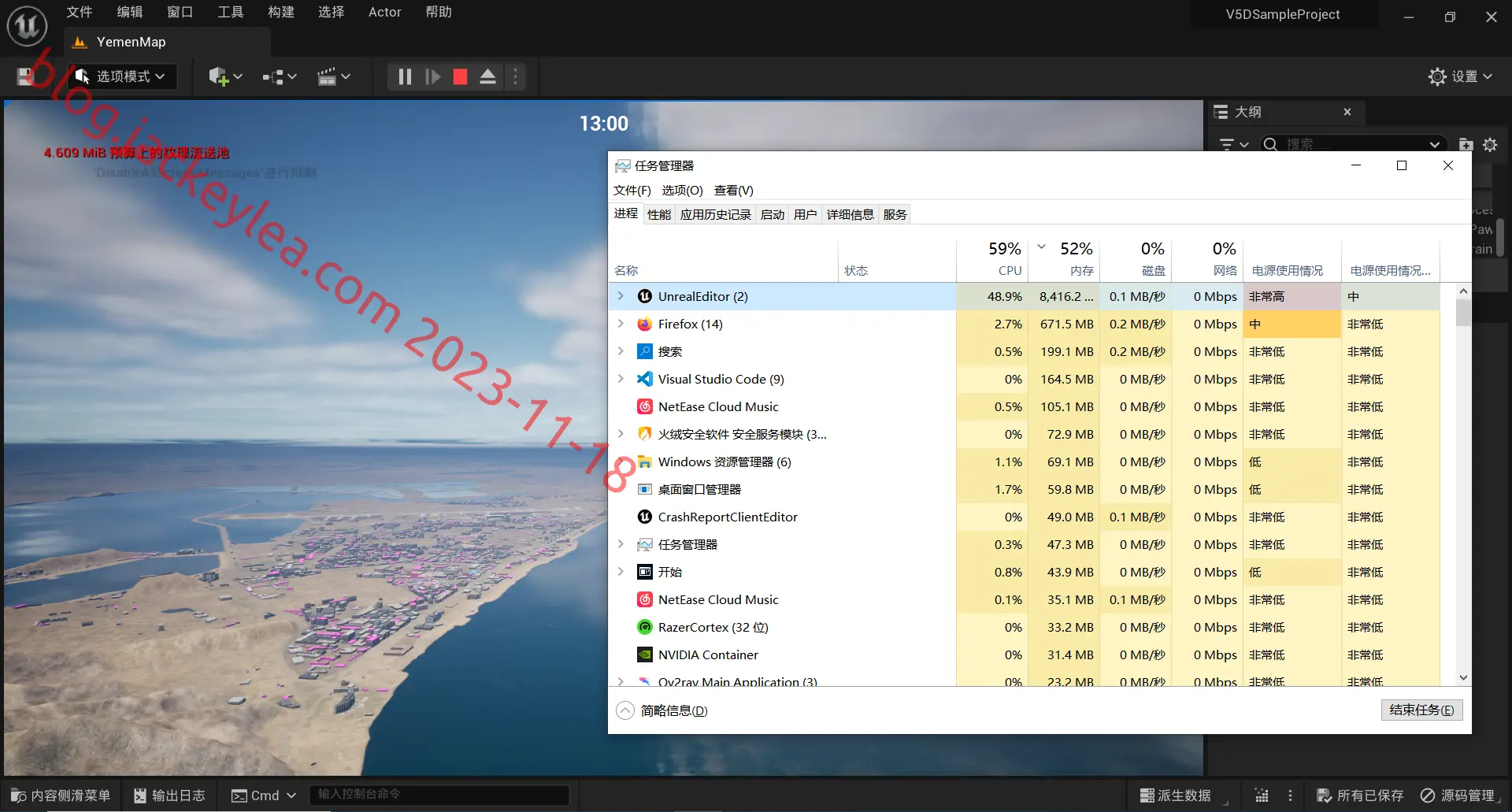Click the 结束任务 button

click(x=1422, y=710)
